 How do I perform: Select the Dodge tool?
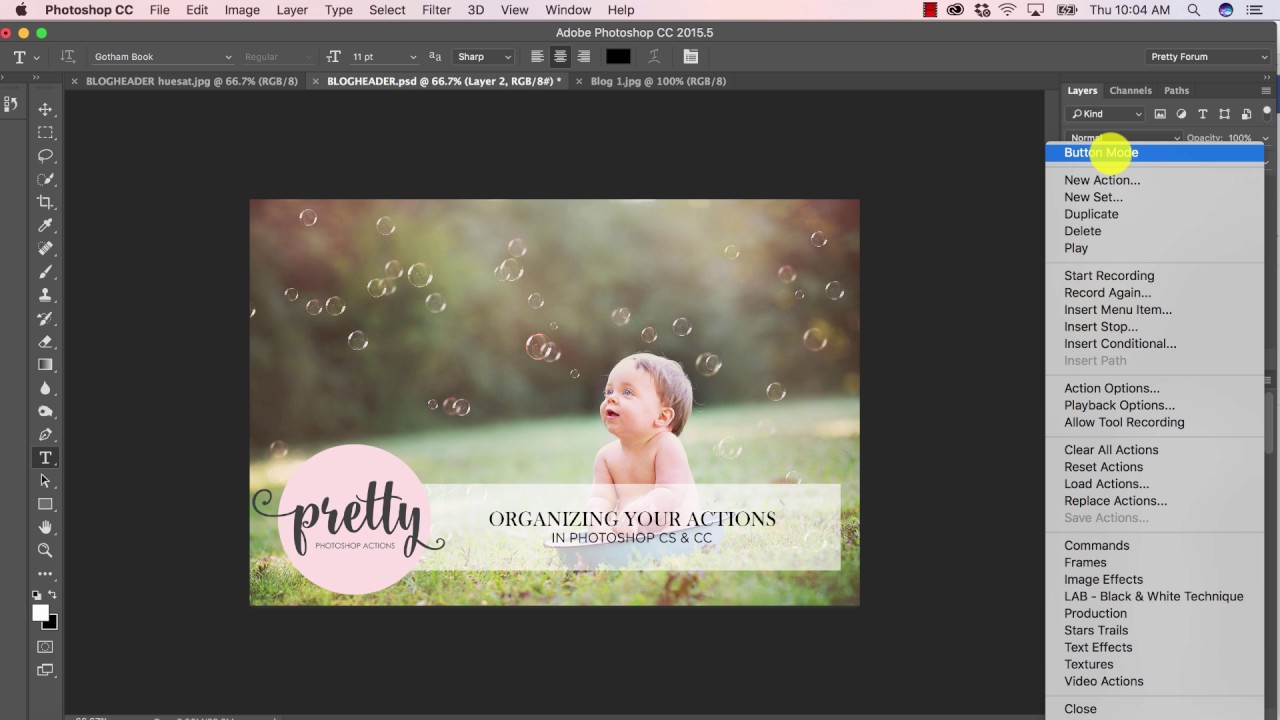45,411
